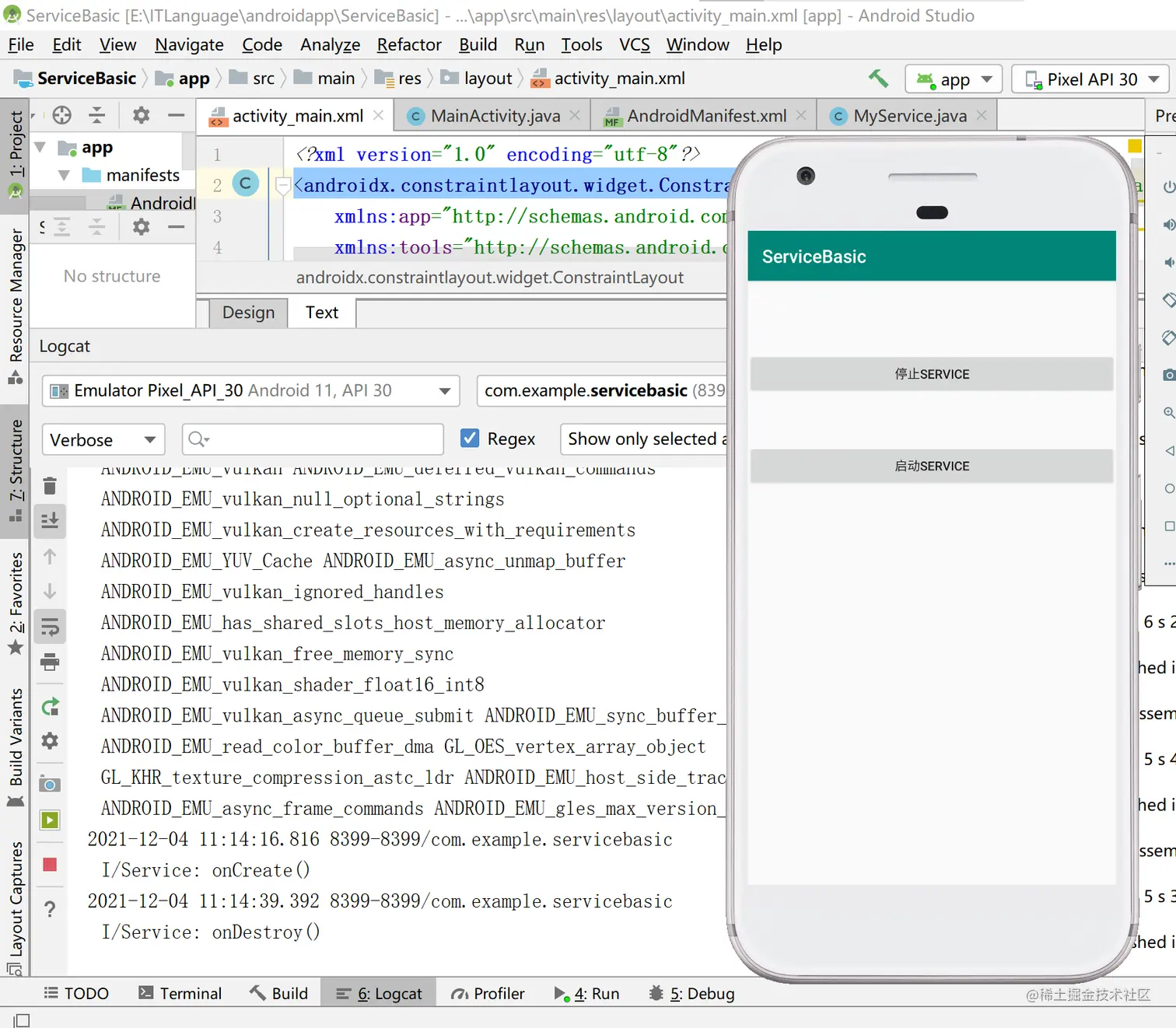
Task: Open Structure panel gear options
Action: (141, 227)
